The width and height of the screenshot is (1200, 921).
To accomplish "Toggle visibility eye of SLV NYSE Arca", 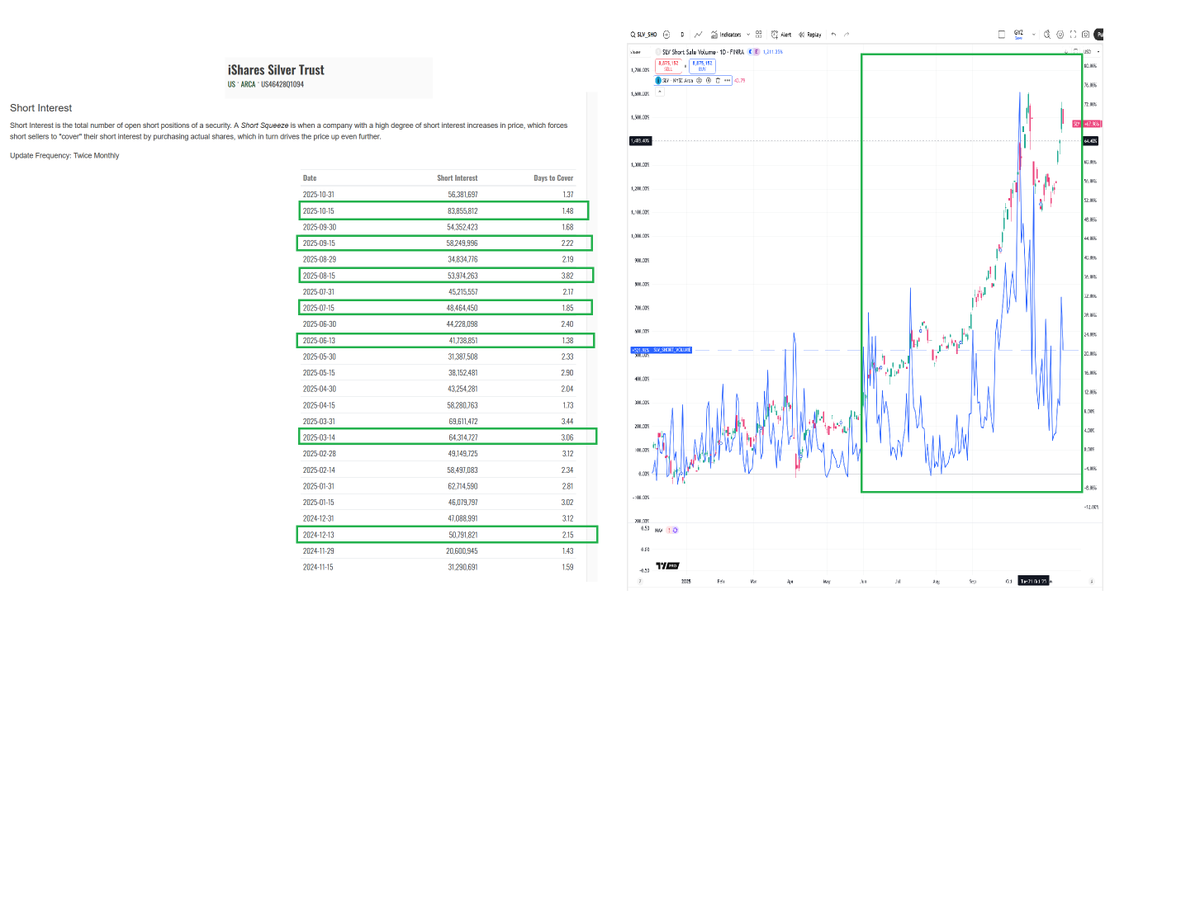I will (699, 80).
